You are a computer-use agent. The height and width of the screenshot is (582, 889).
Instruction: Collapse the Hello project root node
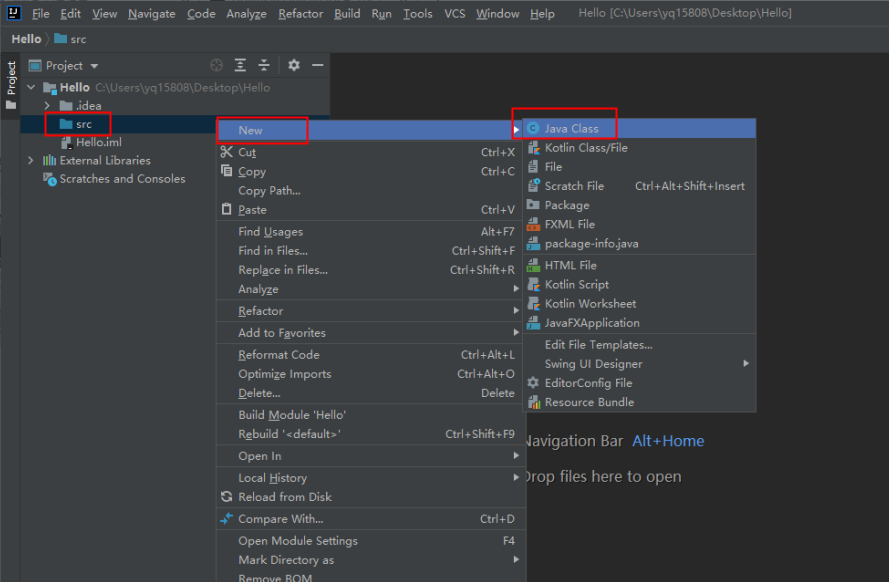pyautogui.click(x=31, y=87)
